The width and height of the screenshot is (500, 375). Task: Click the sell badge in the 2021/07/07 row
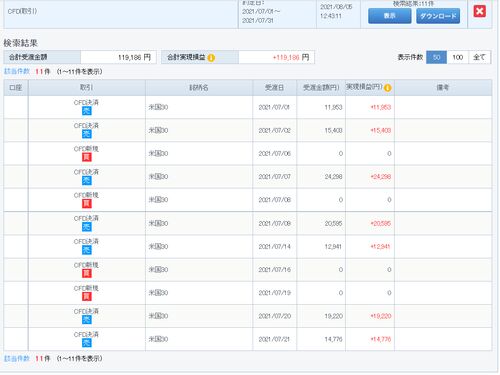pos(87,180)
